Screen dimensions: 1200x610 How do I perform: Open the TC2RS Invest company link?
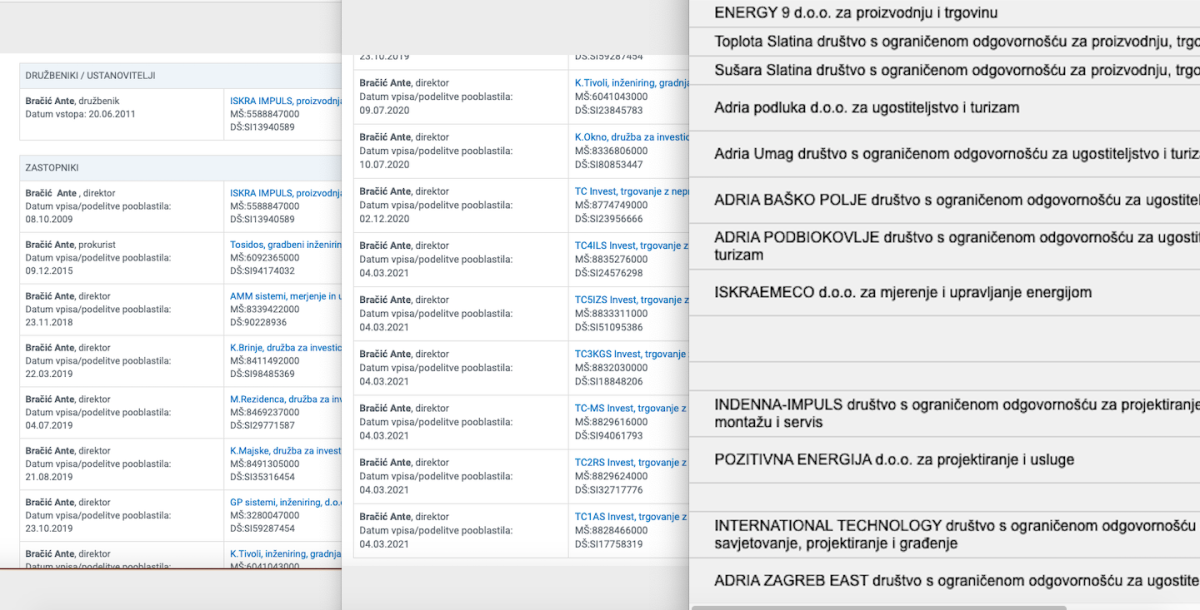pyautogui.click(x=632, y=462)
